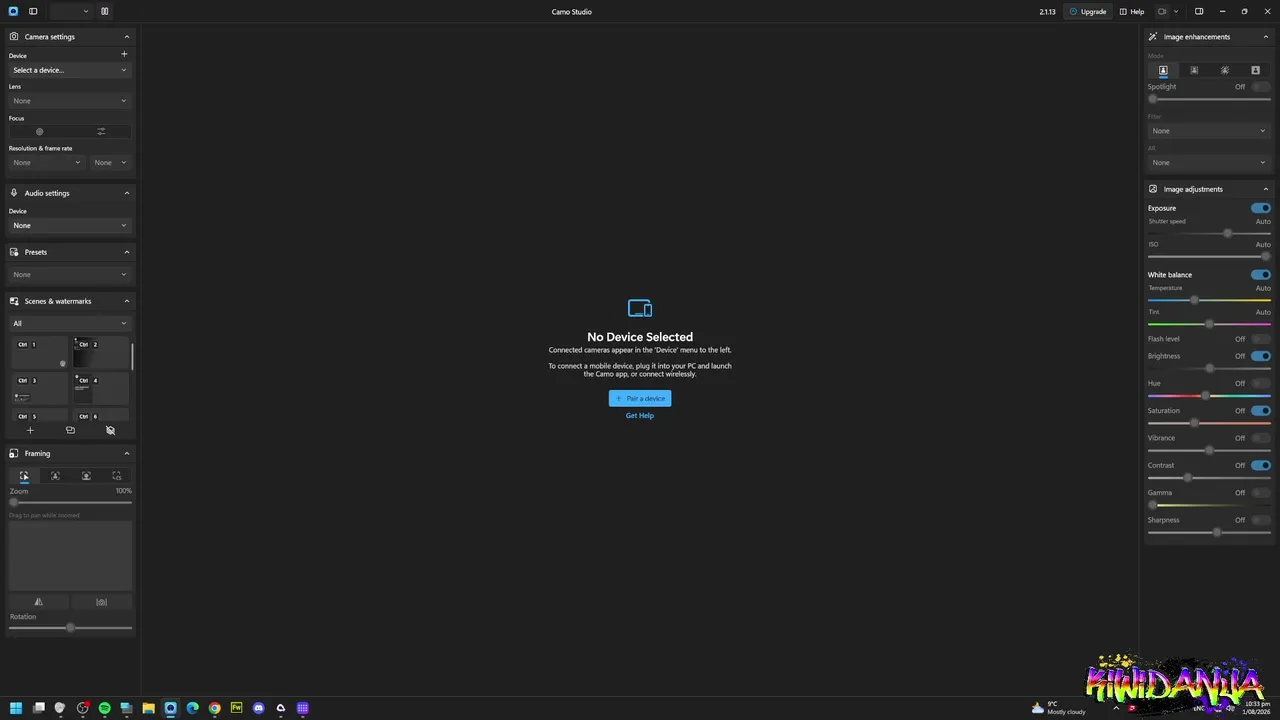Click the pause video icon in the top bar
1280x720 pixels.
105,11
